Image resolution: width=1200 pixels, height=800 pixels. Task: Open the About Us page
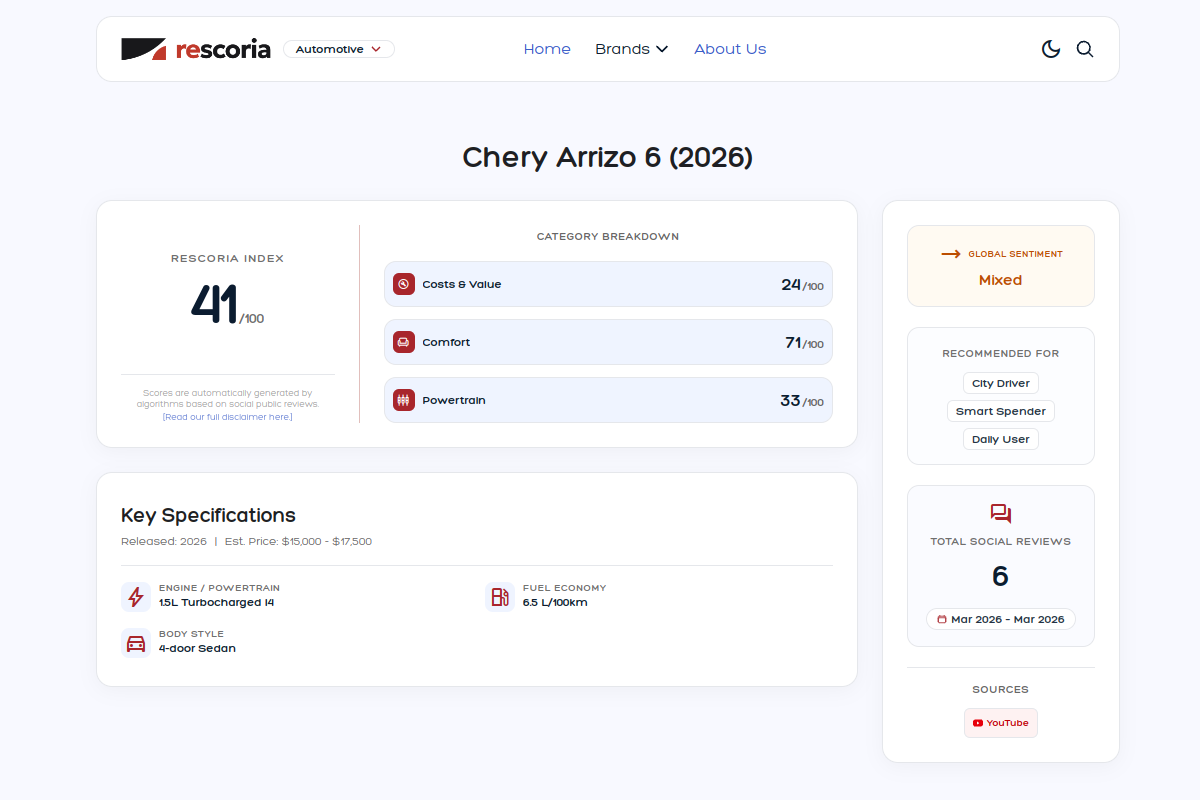pyautogui.click(x=730, y=49)
